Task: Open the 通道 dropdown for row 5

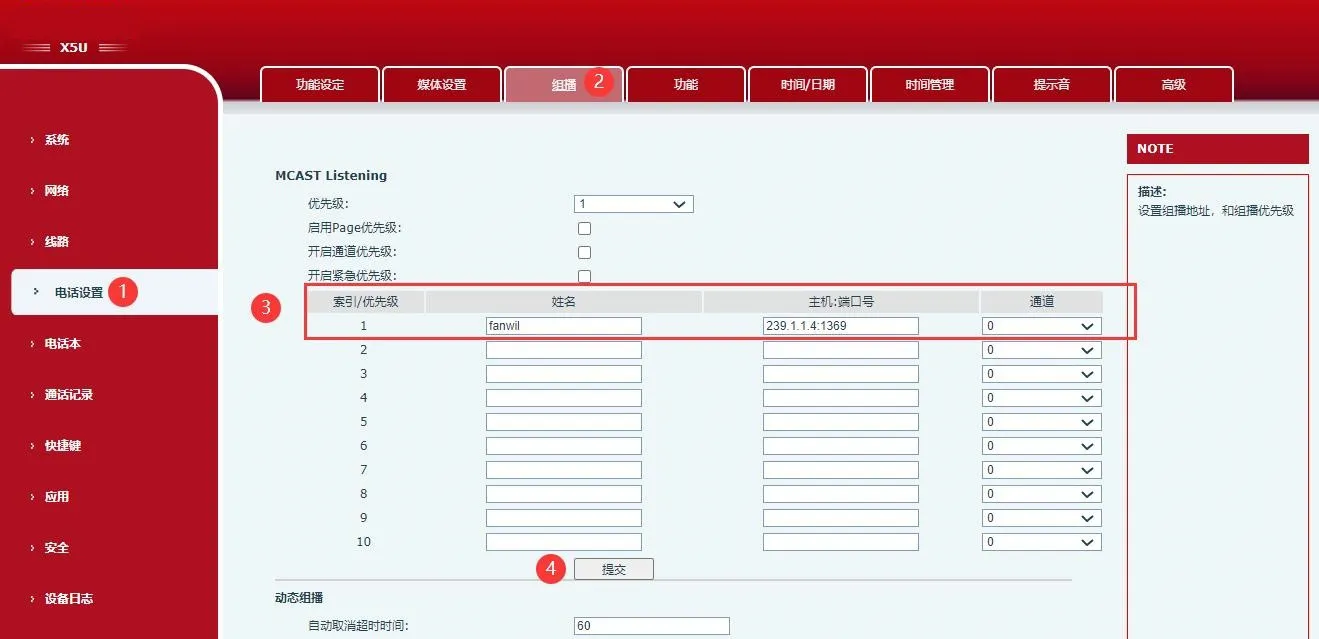Action: 1041,422
